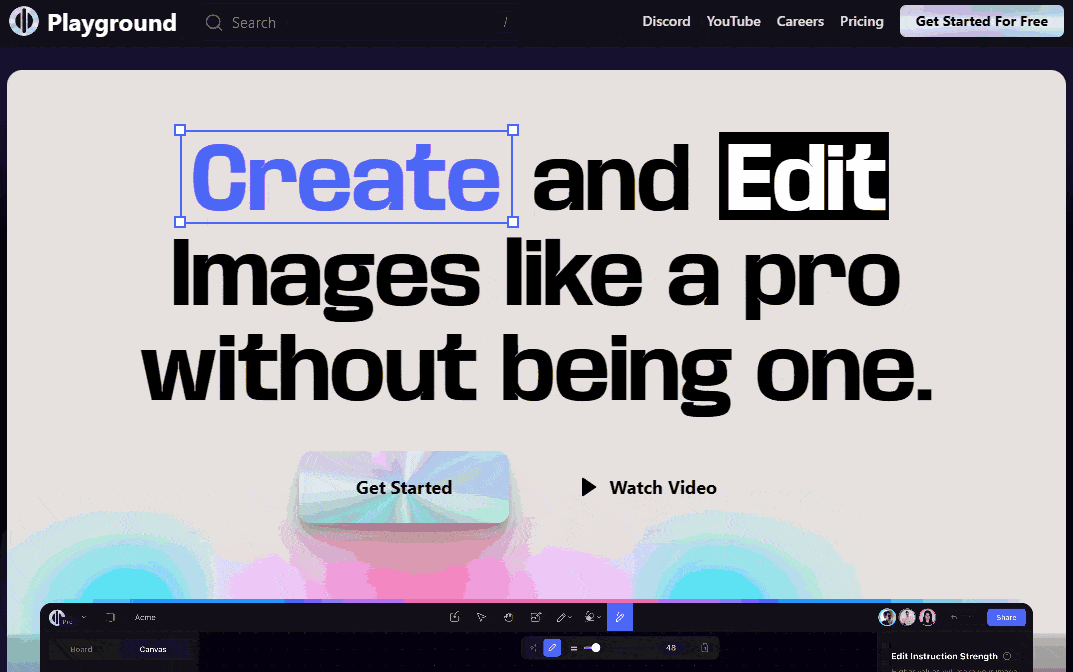The image size is (1073, 672).
Task: Click the undo arrow icon
Action: pyautogui.click(x=954, y=617)
